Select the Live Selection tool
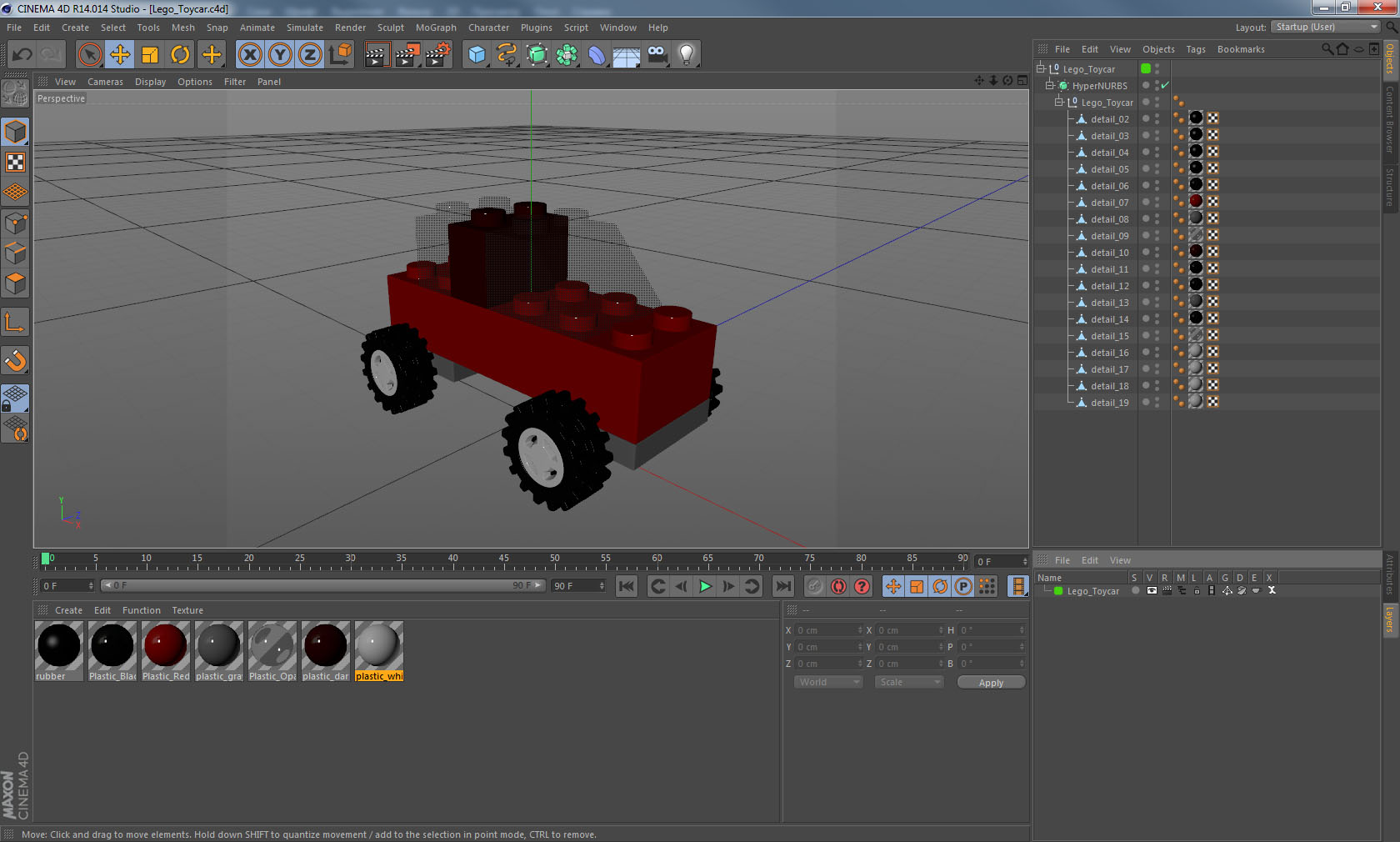The image size is (1400, 842). pyautogui.click(x=90, y=55)
